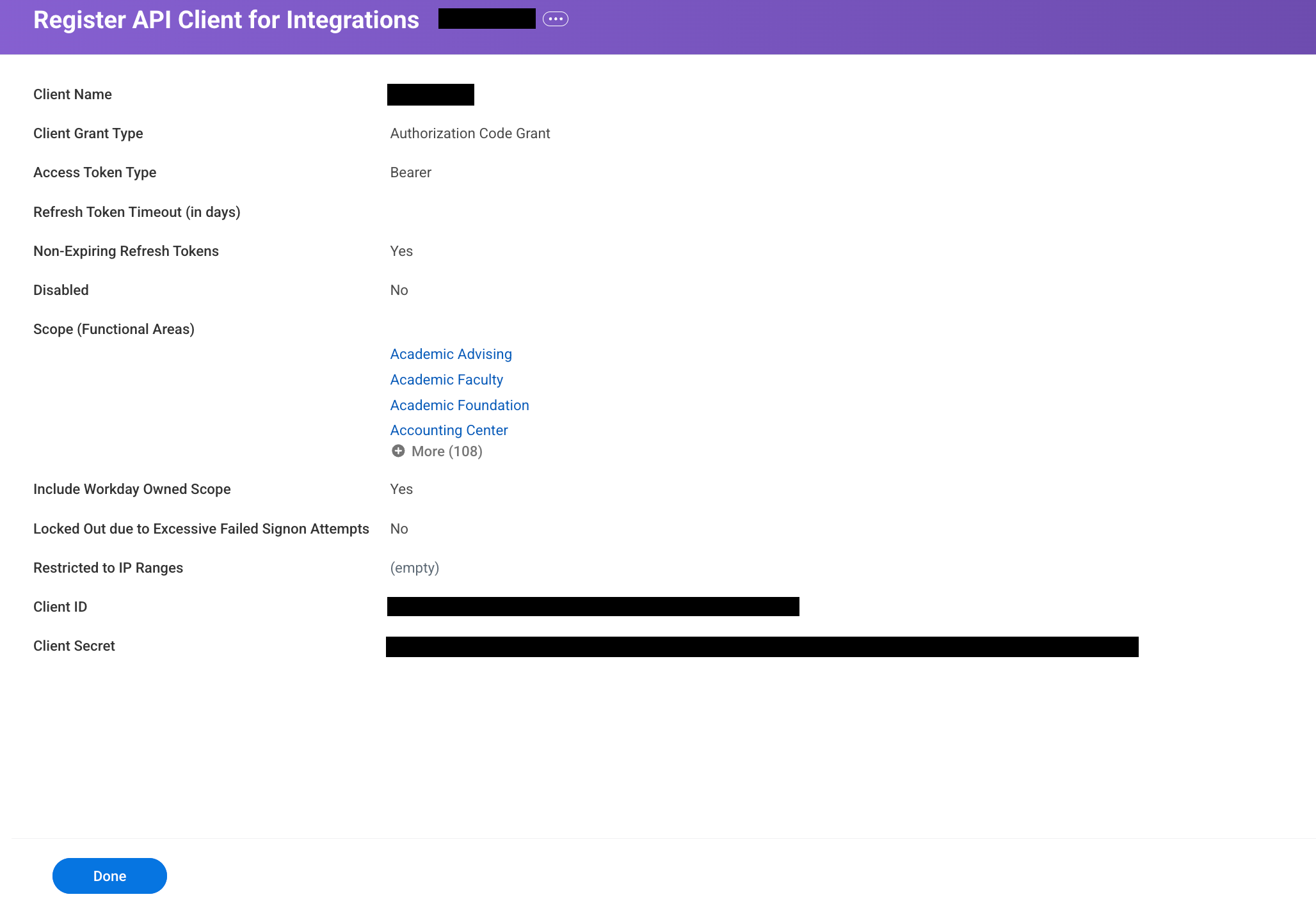Click the Client Secret label
Image resolution: width=1316 pixels, height=906 pixels.
(x=74, y=646)
